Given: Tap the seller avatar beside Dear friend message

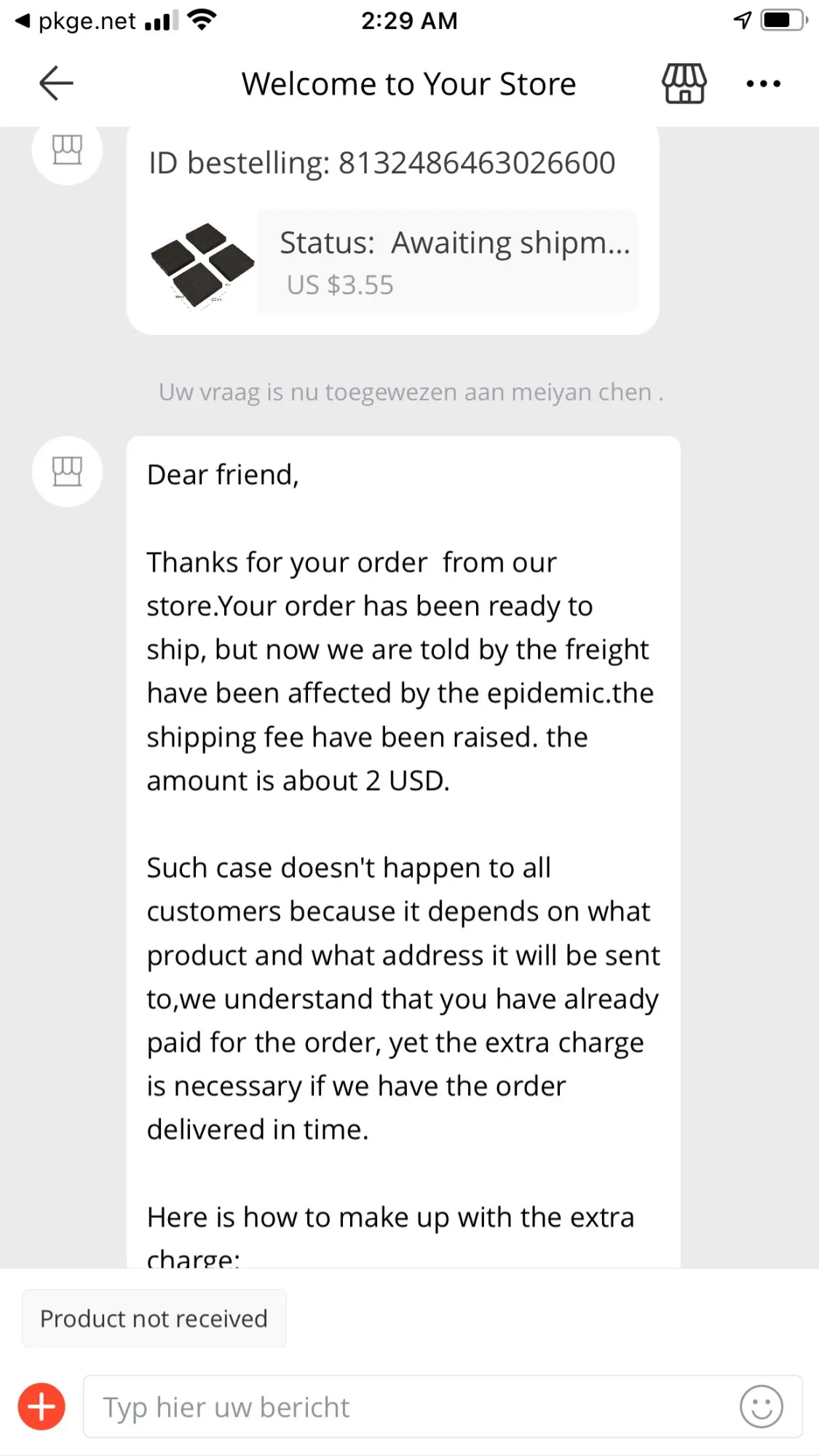Looking at the screenshot, I should click(x=67, y=471).
